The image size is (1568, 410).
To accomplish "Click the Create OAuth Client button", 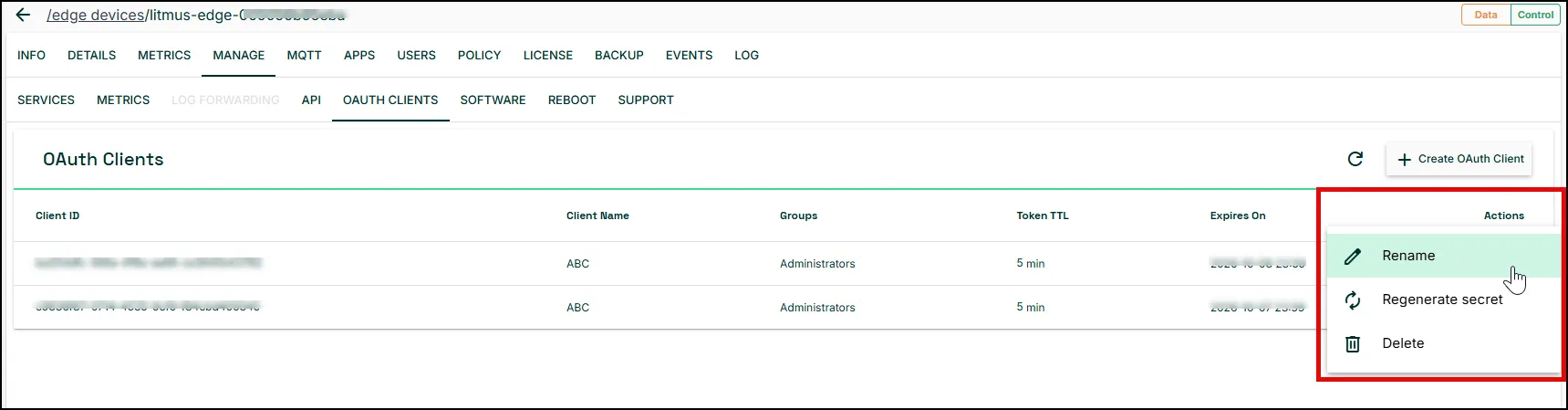I will 1459,159.
